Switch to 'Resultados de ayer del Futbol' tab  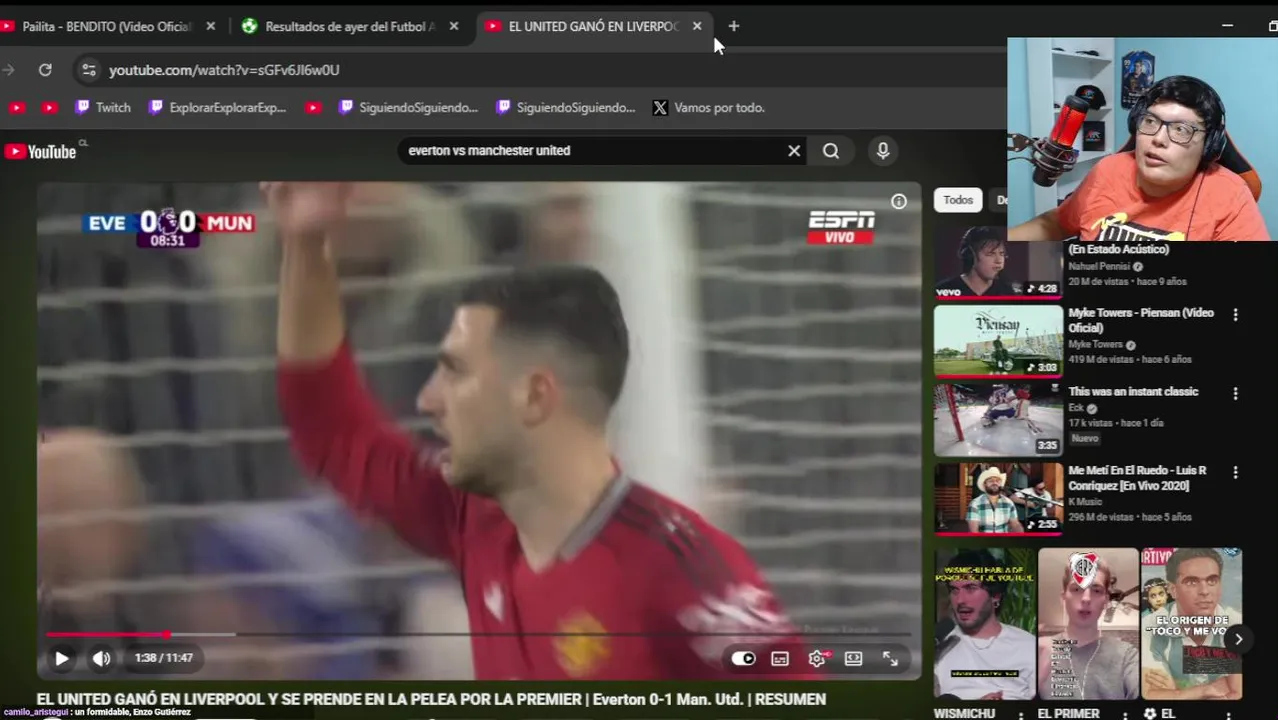350,26
